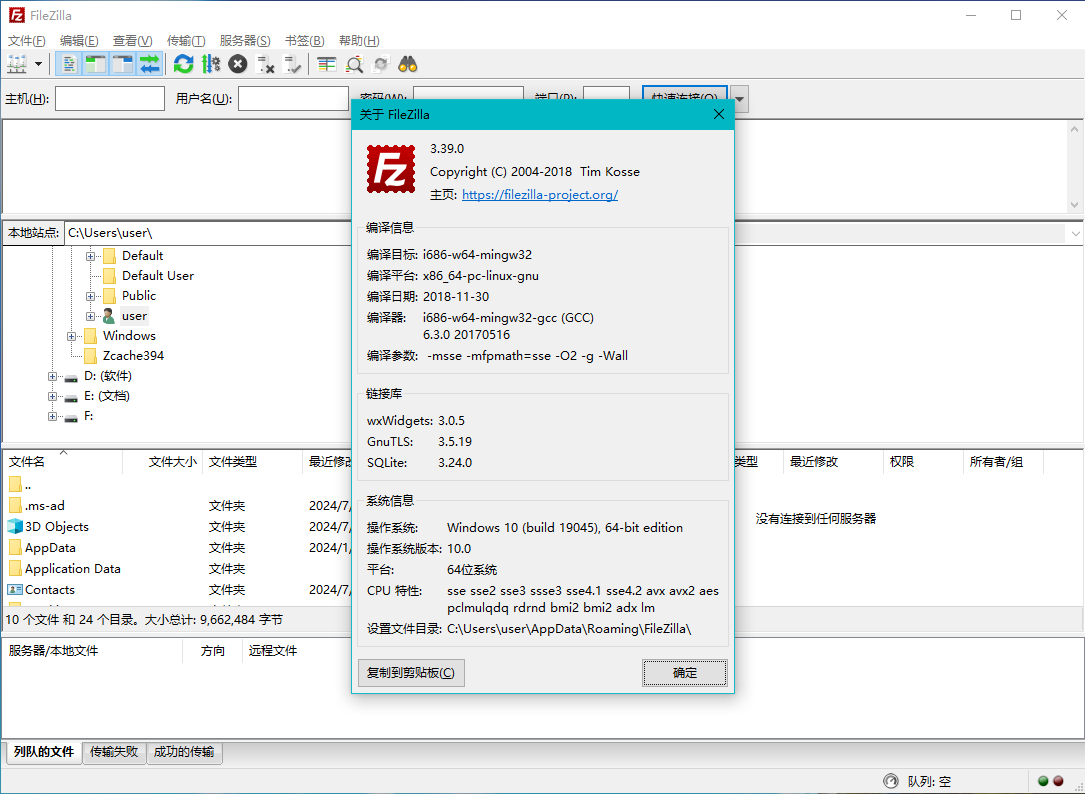Expand the F: drive node
1085x794 pixels.
point(52,417)
